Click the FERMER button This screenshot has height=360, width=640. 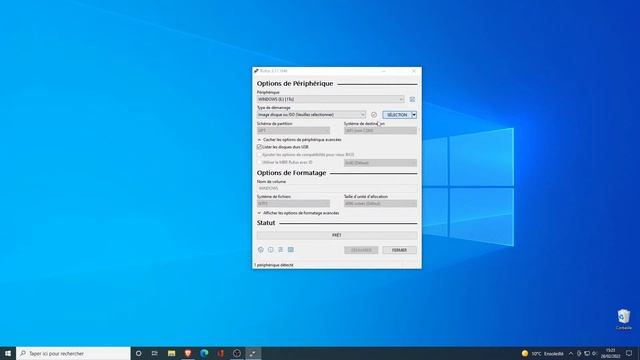coord(399,250)
